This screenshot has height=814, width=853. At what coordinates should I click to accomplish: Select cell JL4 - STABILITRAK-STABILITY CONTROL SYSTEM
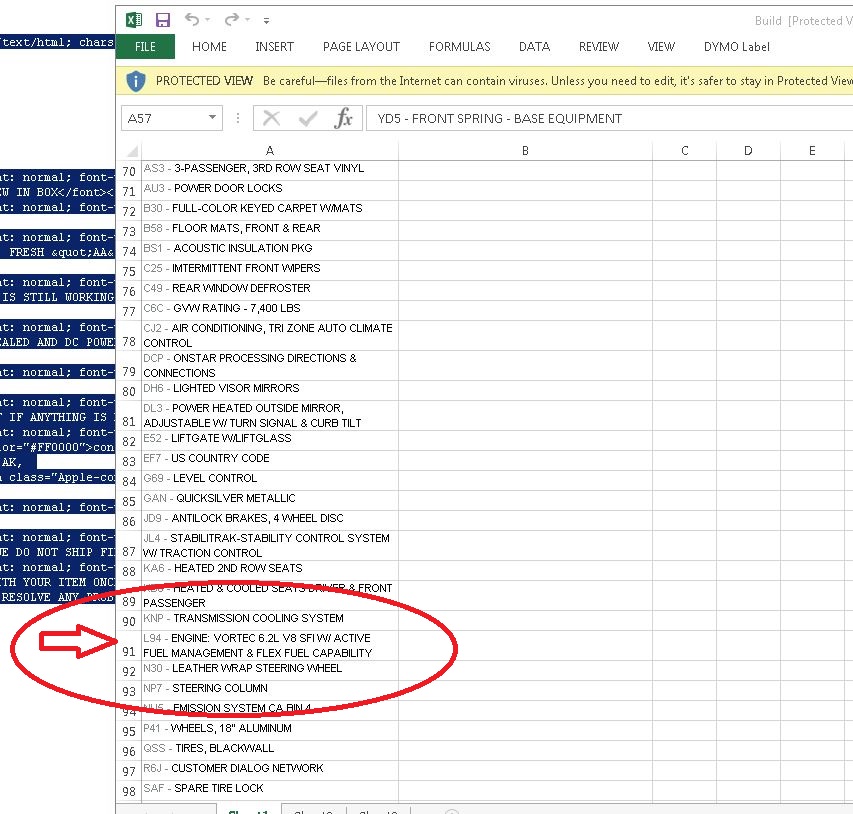click(x=270, y=546)
